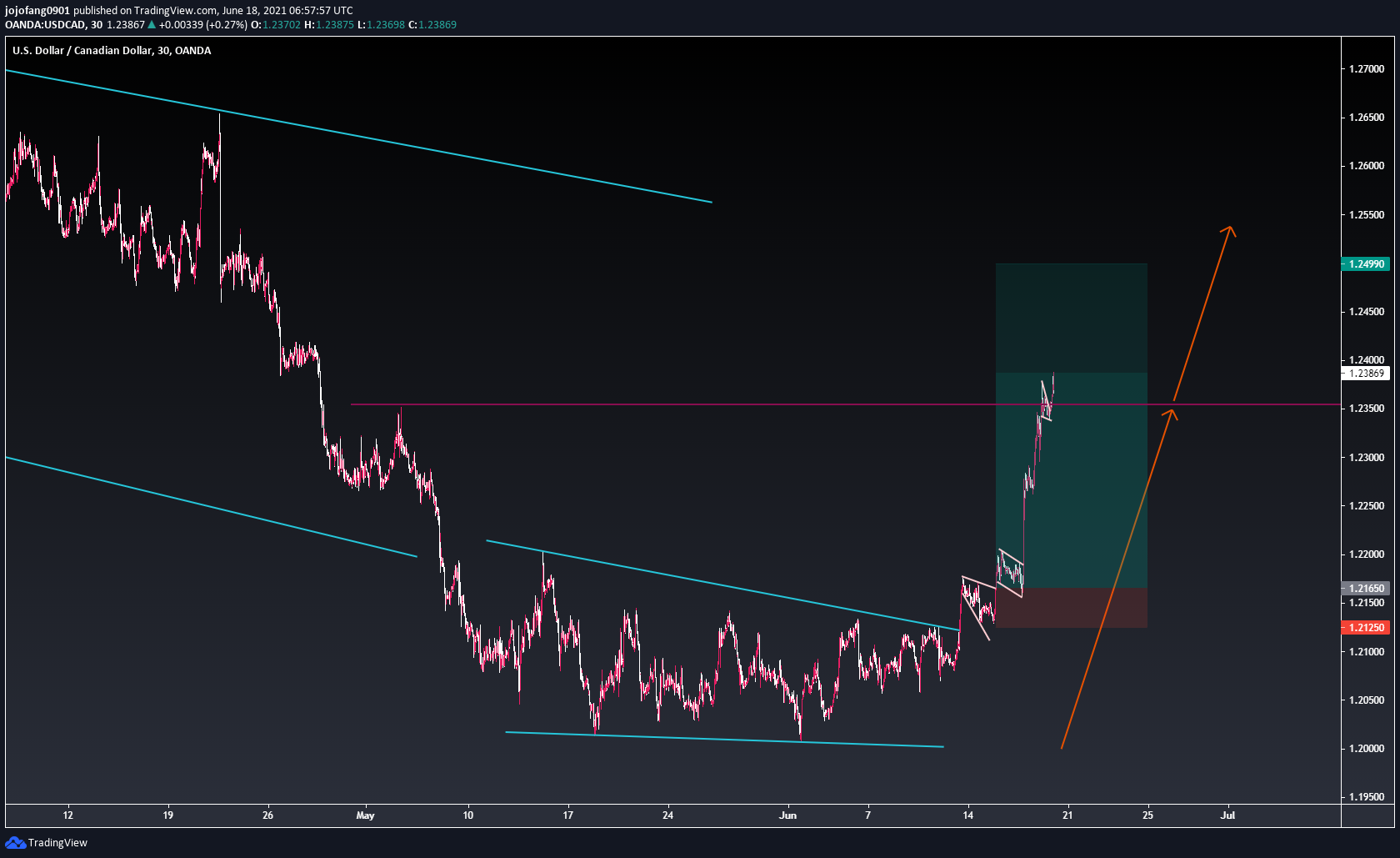
Task: Click the TradingView cloud logo icon
Action: click(15, 843)
